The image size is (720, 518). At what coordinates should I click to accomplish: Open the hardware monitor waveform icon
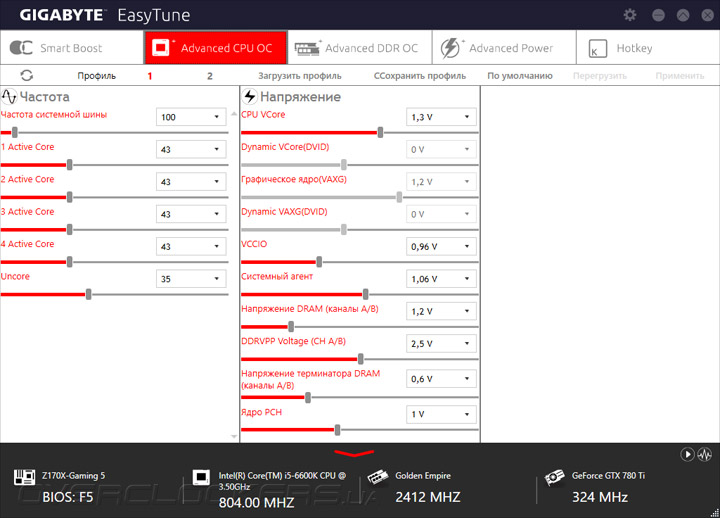pos(704,455)
